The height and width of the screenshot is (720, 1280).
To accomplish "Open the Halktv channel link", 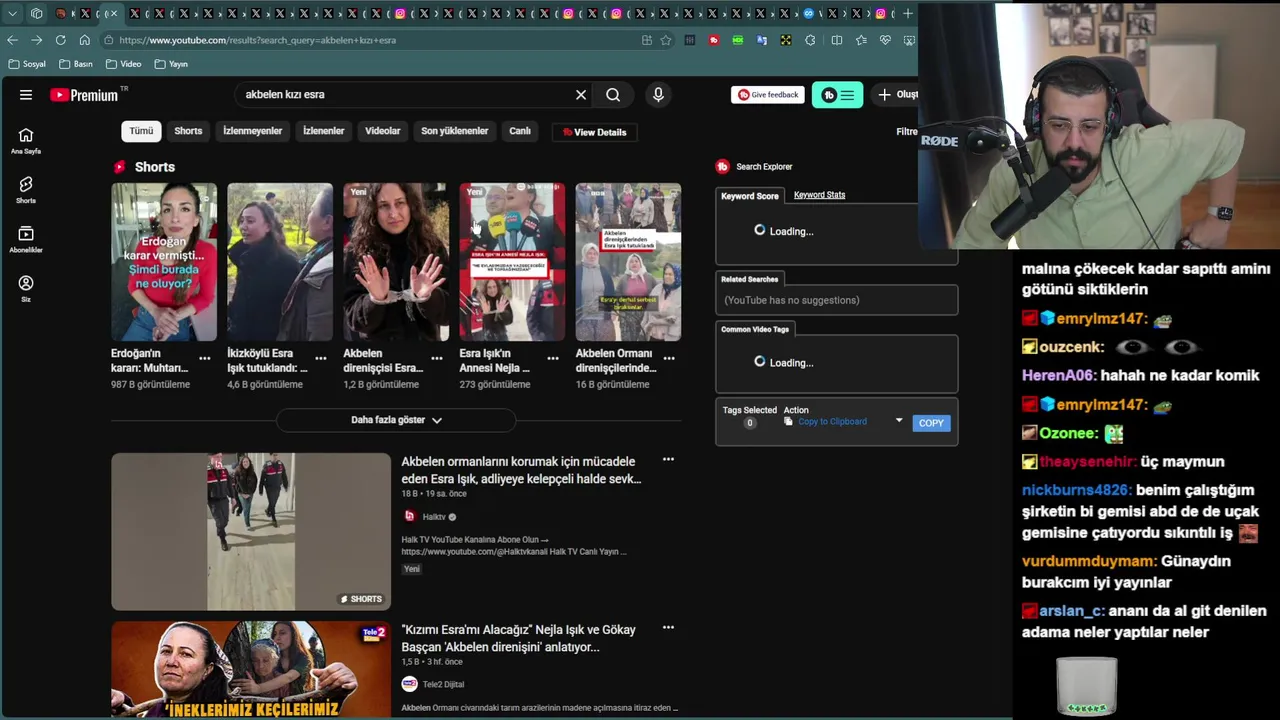I will [x=434, y=517].
